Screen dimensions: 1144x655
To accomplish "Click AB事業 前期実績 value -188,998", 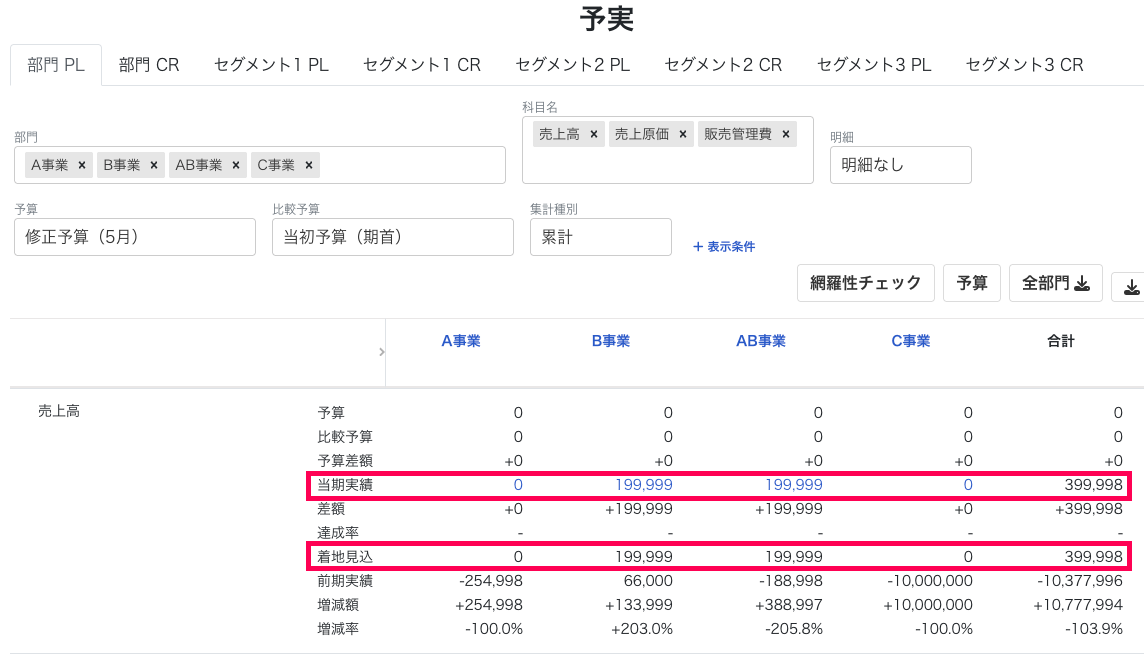I will (x=790, y=581).
